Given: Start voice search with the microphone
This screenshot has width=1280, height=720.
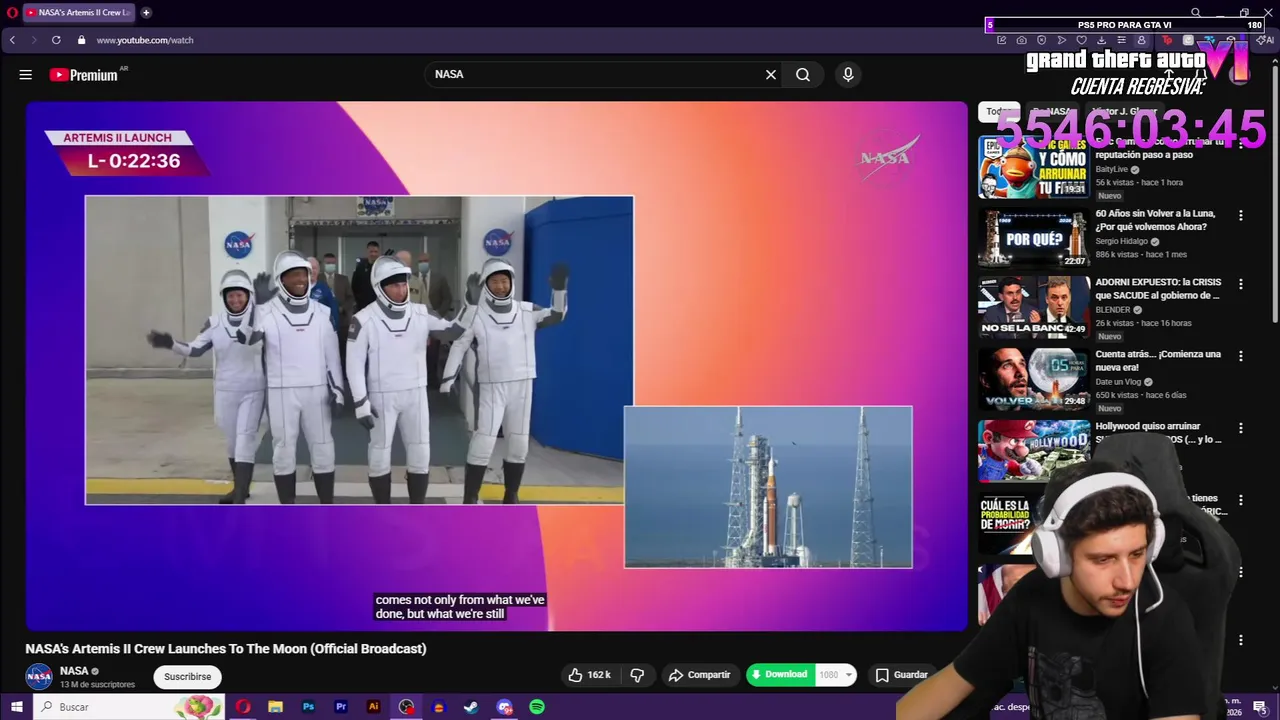Looking at the screenshot, I should (x=848, y=74).
